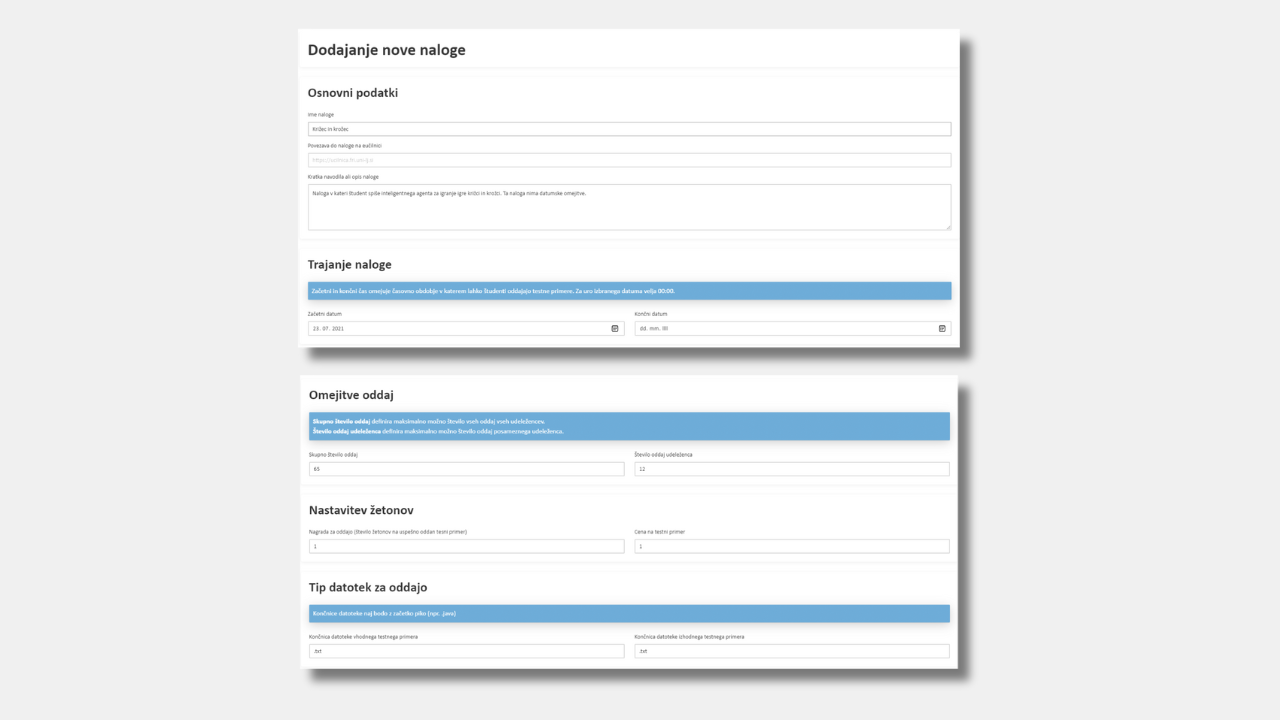Click the blue info banner under Trajanje naloge

coord(629,291)
